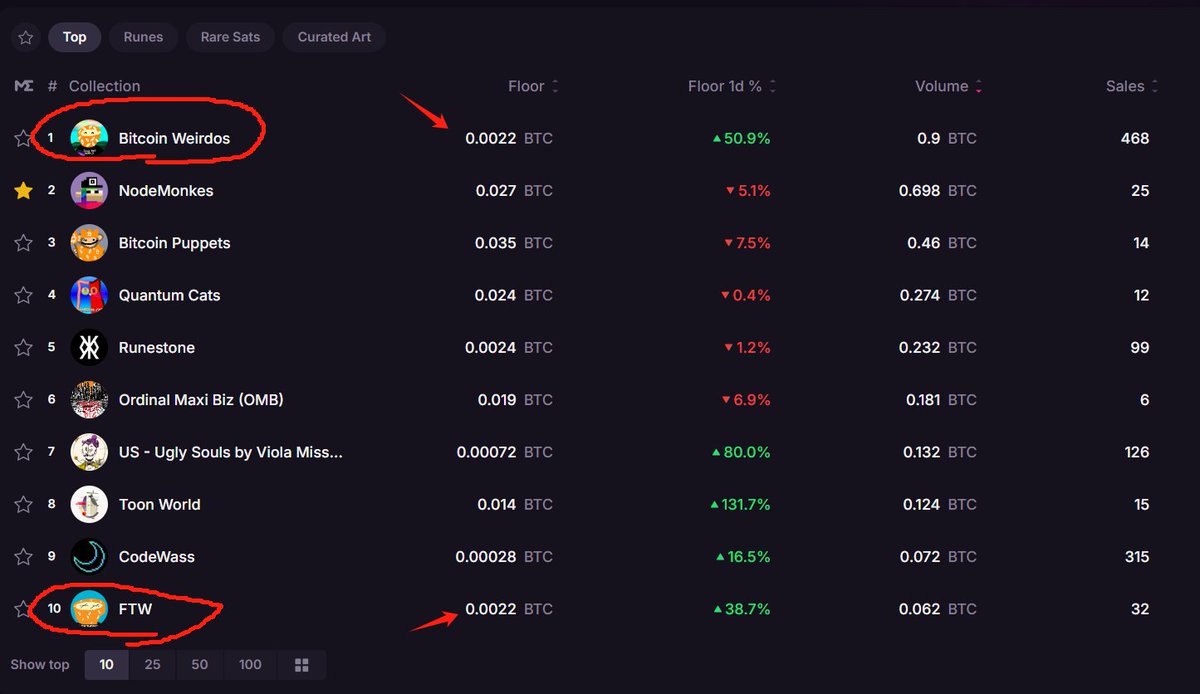Click the 0.00028 BTC floor value

504,557
